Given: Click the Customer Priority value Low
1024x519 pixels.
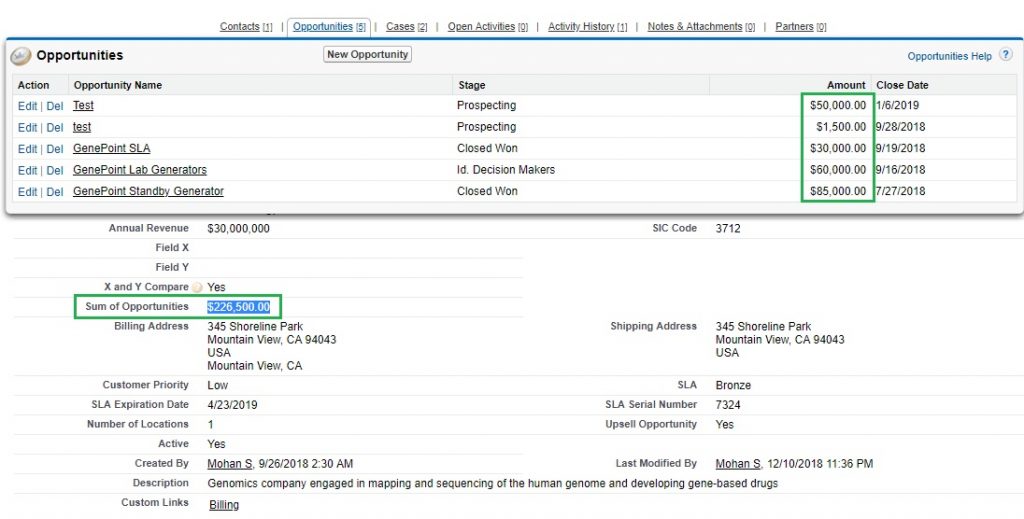Looking at the screenshot, I should [217, 385].
